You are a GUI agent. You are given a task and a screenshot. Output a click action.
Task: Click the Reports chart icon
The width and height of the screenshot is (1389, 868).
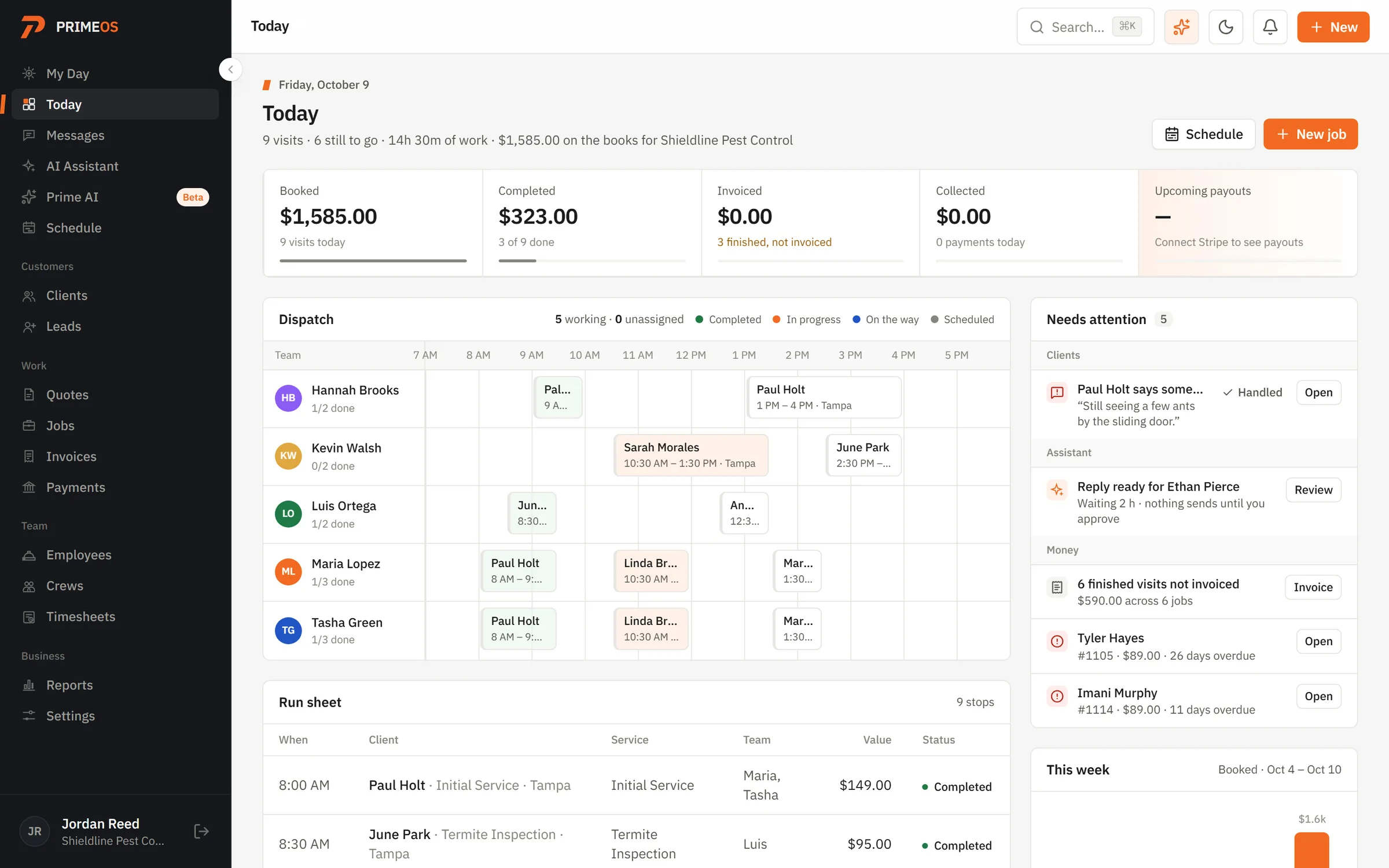point(29,685)
